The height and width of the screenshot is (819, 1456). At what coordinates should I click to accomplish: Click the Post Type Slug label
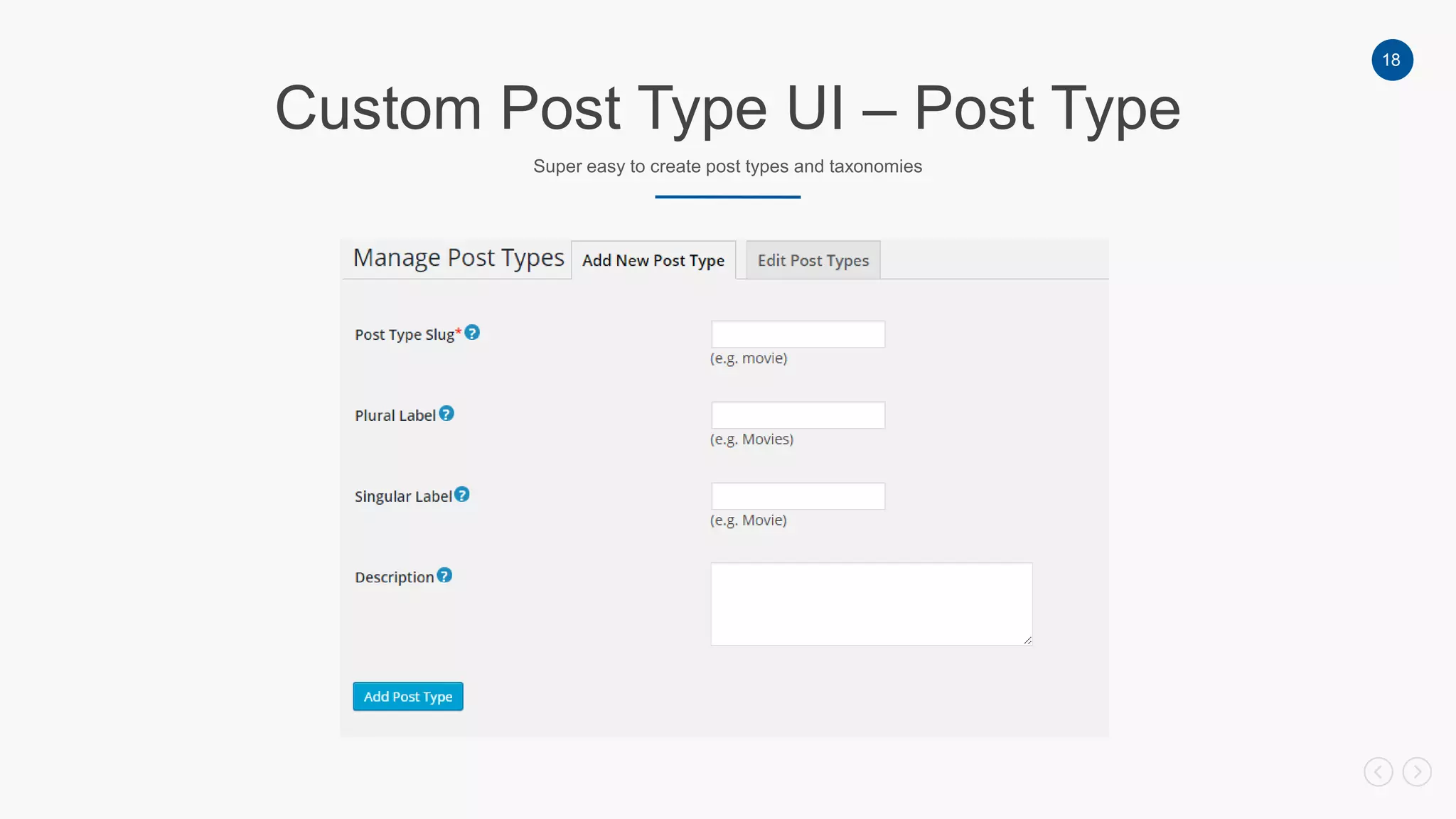click(x=405, y=334)
